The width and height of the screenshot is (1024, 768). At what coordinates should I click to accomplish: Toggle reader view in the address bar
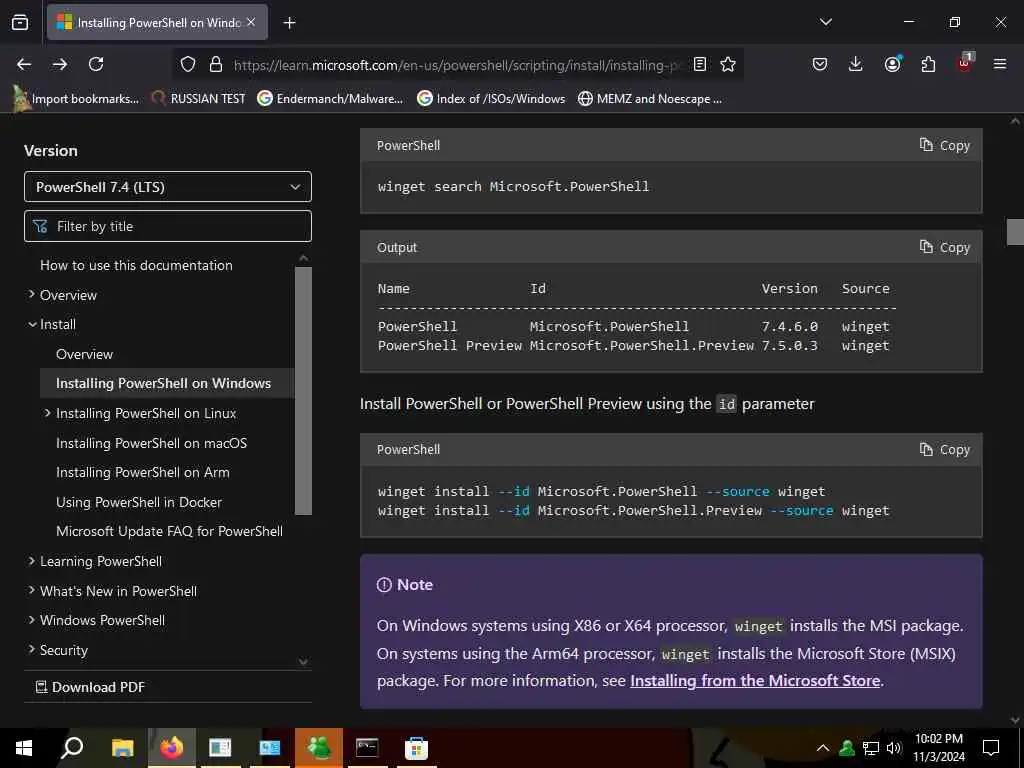[x=699, y=64]
